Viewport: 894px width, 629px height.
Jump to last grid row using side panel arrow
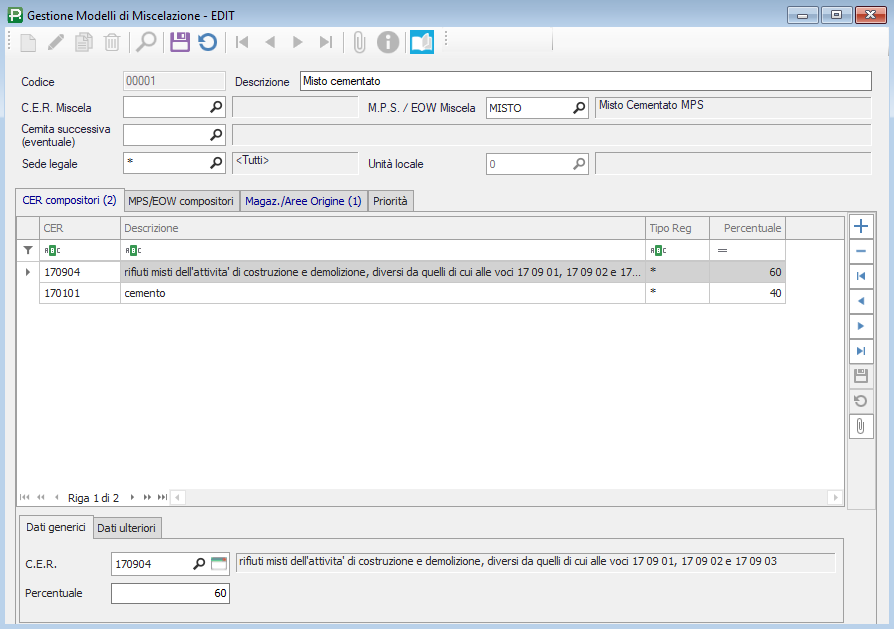pyautogui.click(x=860, y=351)
